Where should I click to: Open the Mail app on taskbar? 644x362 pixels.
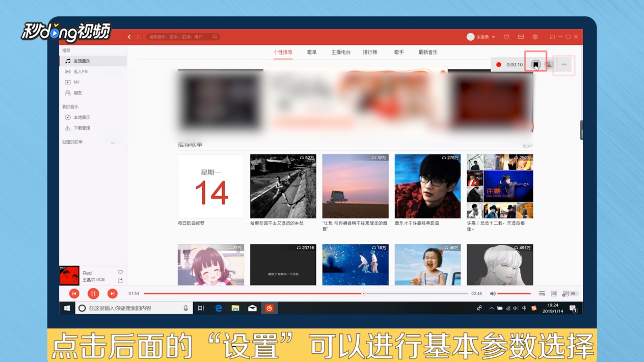(x=252, y=308)
